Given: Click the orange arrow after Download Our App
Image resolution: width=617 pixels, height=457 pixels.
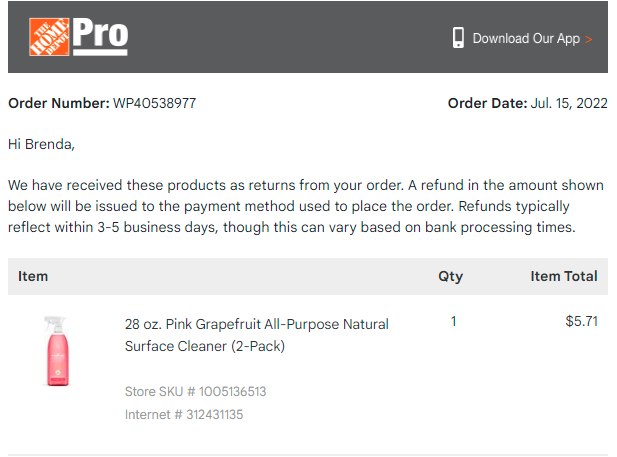Looking at the screenshot, I should (x=589, y=39).
